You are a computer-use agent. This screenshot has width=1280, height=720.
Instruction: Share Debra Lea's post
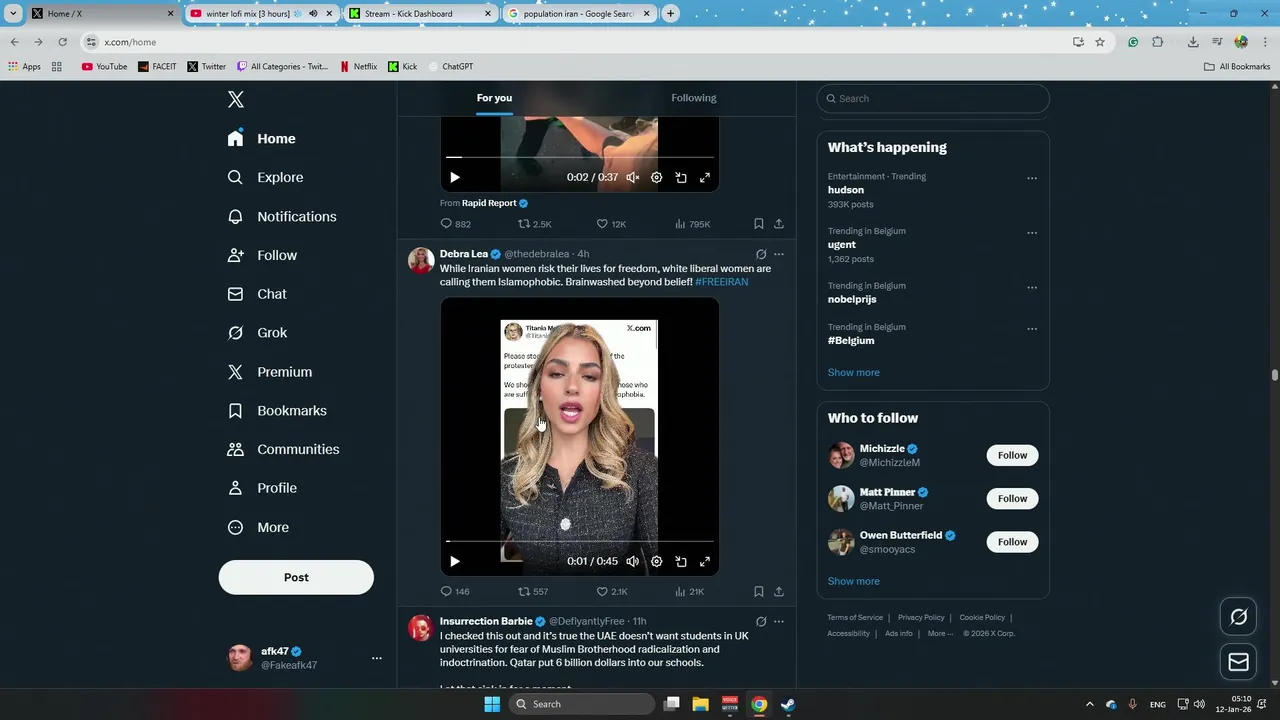[779, 591]
